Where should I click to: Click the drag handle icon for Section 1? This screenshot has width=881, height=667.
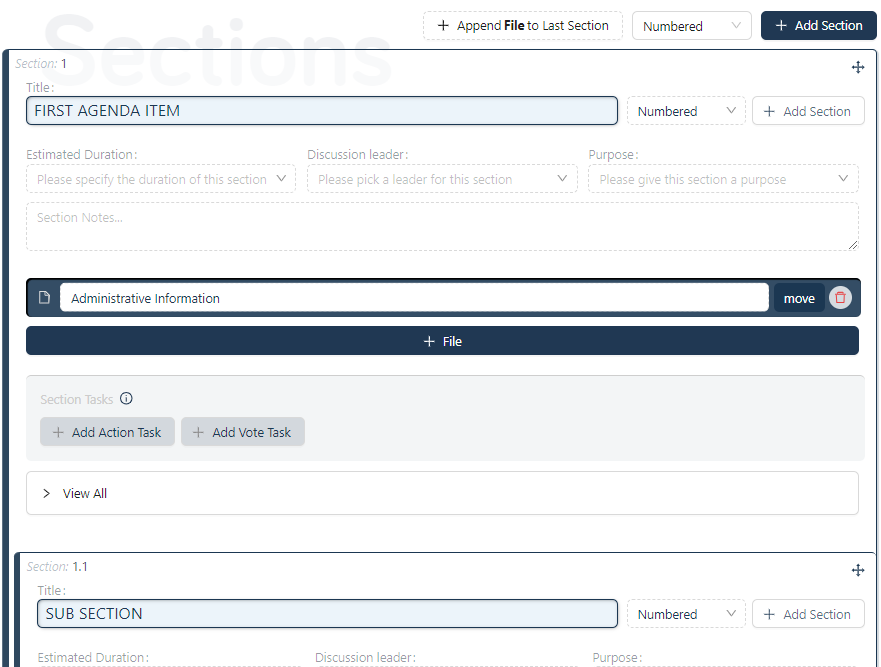(x=858, y=67)
